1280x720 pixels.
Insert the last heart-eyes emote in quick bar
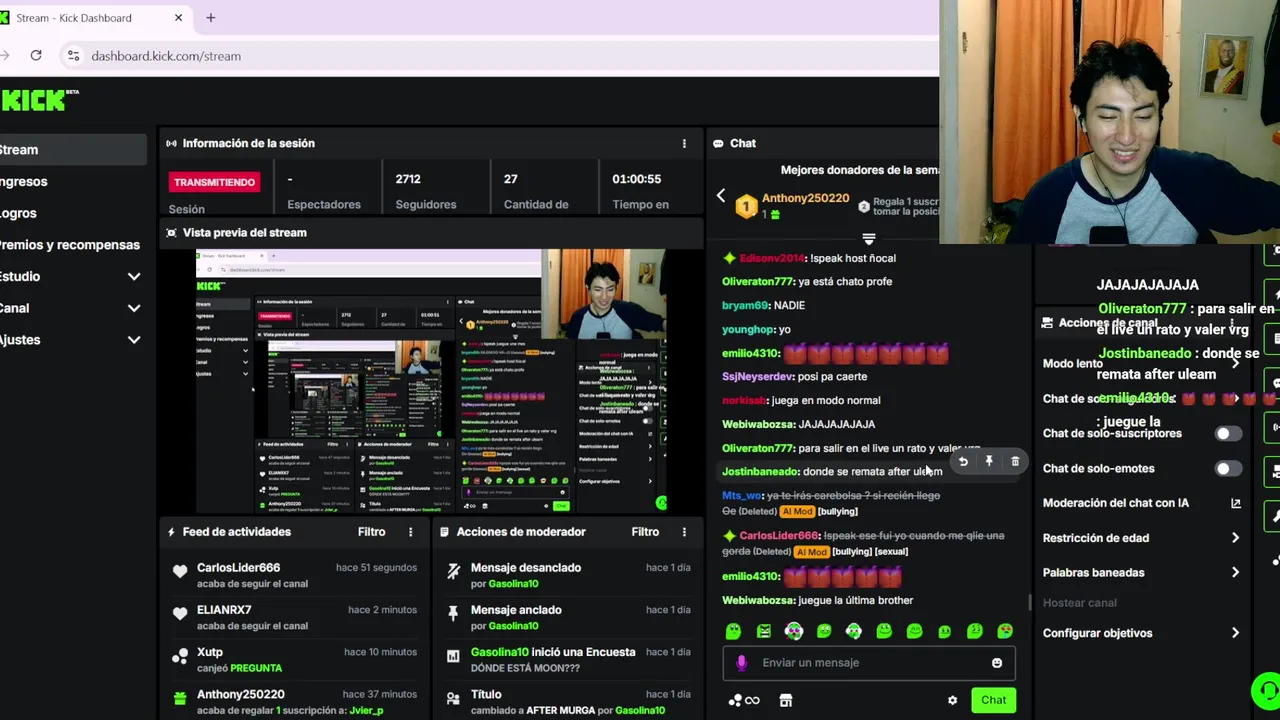click(x=1005, y=631)
